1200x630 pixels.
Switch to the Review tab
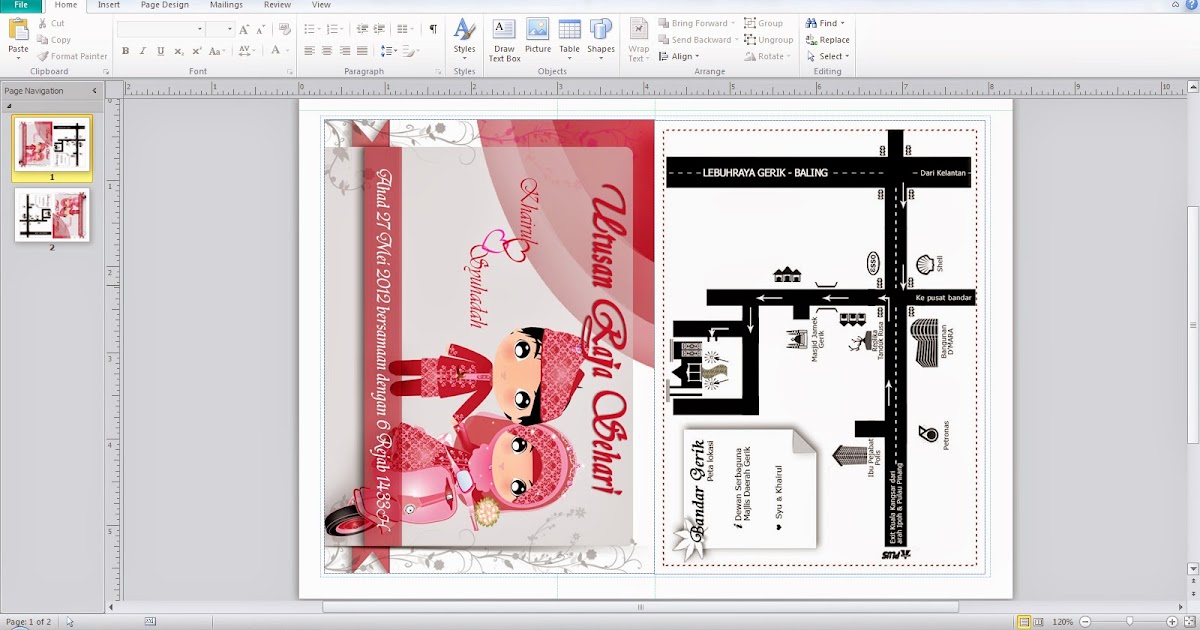(x=278, y=5)
